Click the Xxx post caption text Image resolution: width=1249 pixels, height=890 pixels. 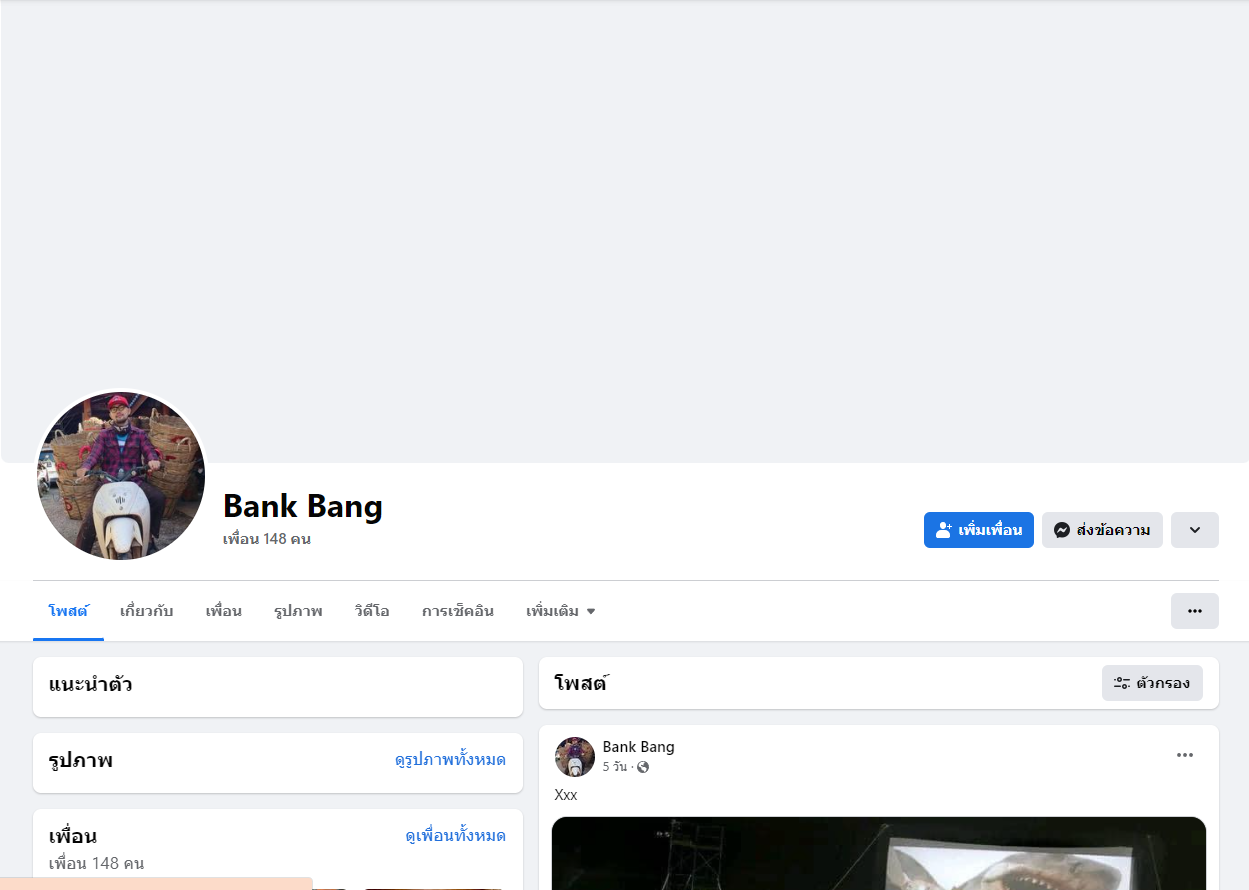[x=566, y=795]
